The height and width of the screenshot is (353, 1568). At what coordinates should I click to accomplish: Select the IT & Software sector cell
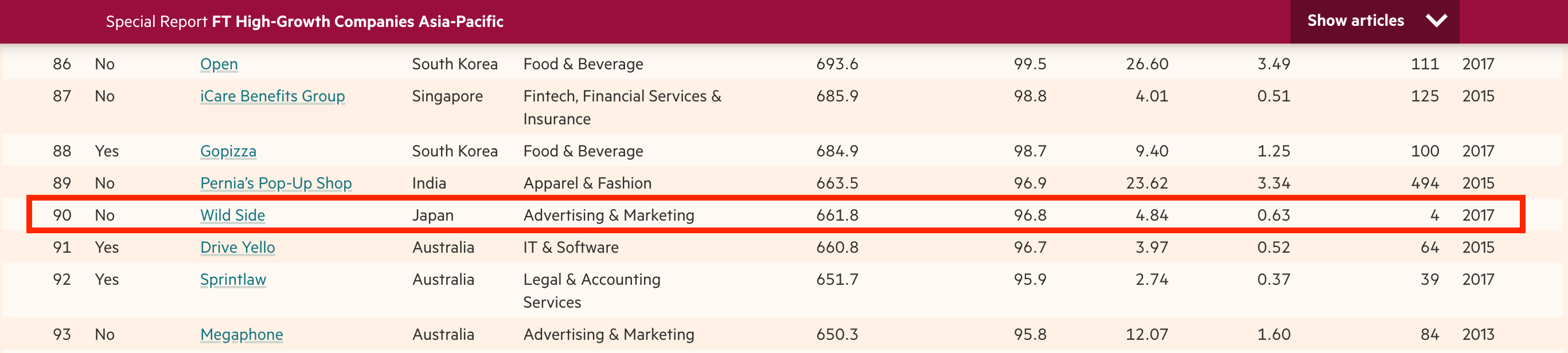click(570, 248)
